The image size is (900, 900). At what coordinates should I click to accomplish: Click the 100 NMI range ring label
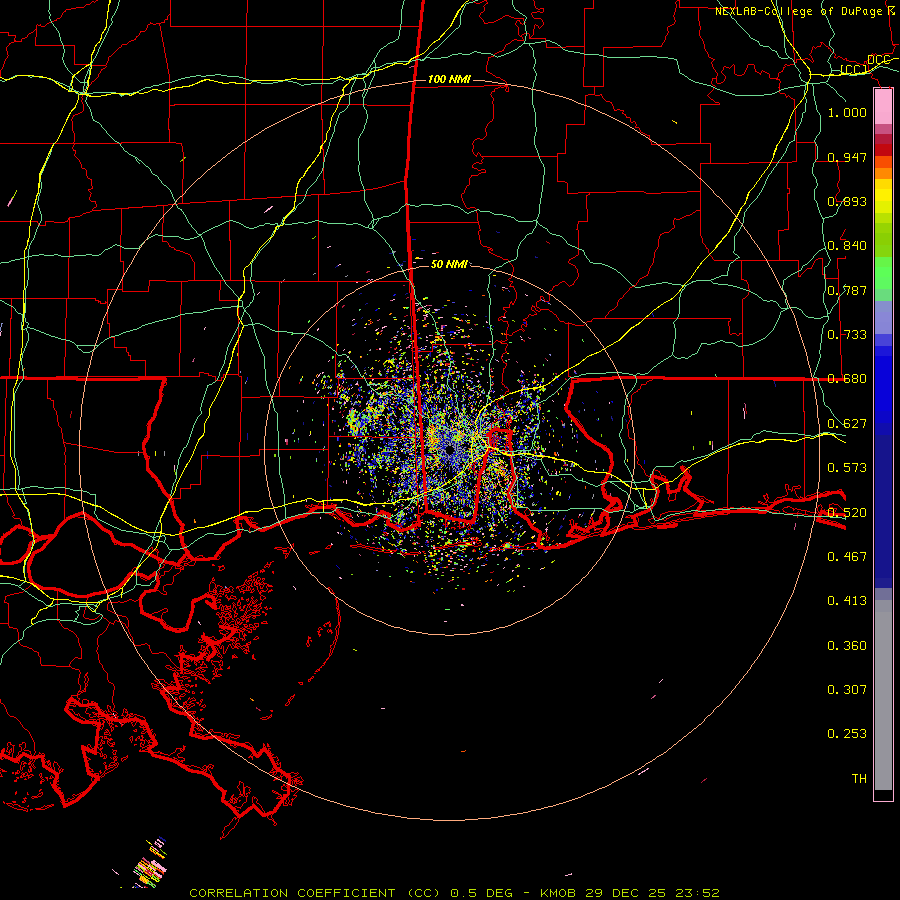tap(449, 79)
